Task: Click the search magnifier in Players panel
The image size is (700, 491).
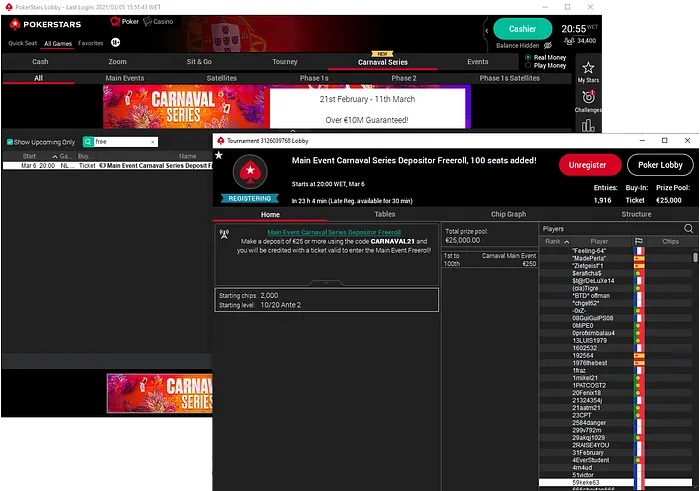Action: pos(688,229)
